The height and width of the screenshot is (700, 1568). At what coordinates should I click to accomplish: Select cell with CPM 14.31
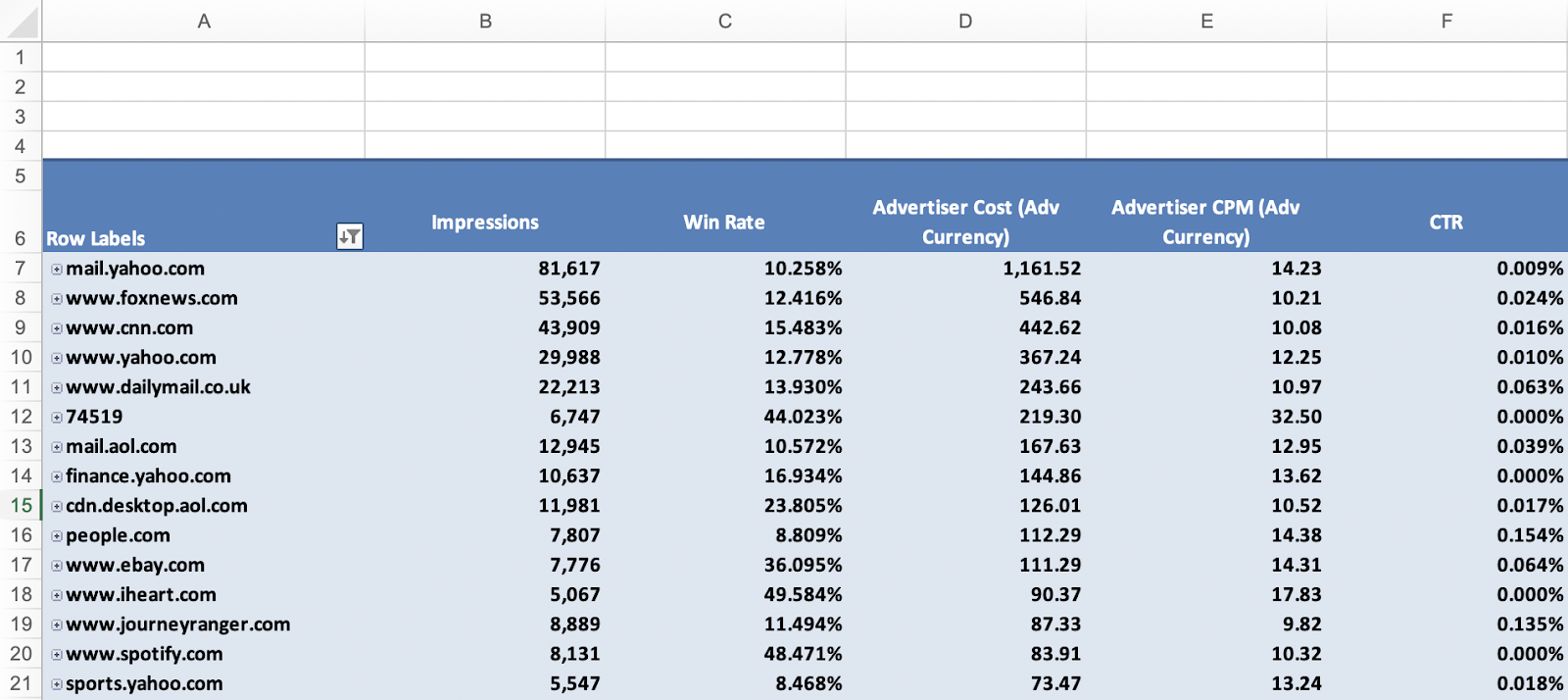tap(1206, 565)
